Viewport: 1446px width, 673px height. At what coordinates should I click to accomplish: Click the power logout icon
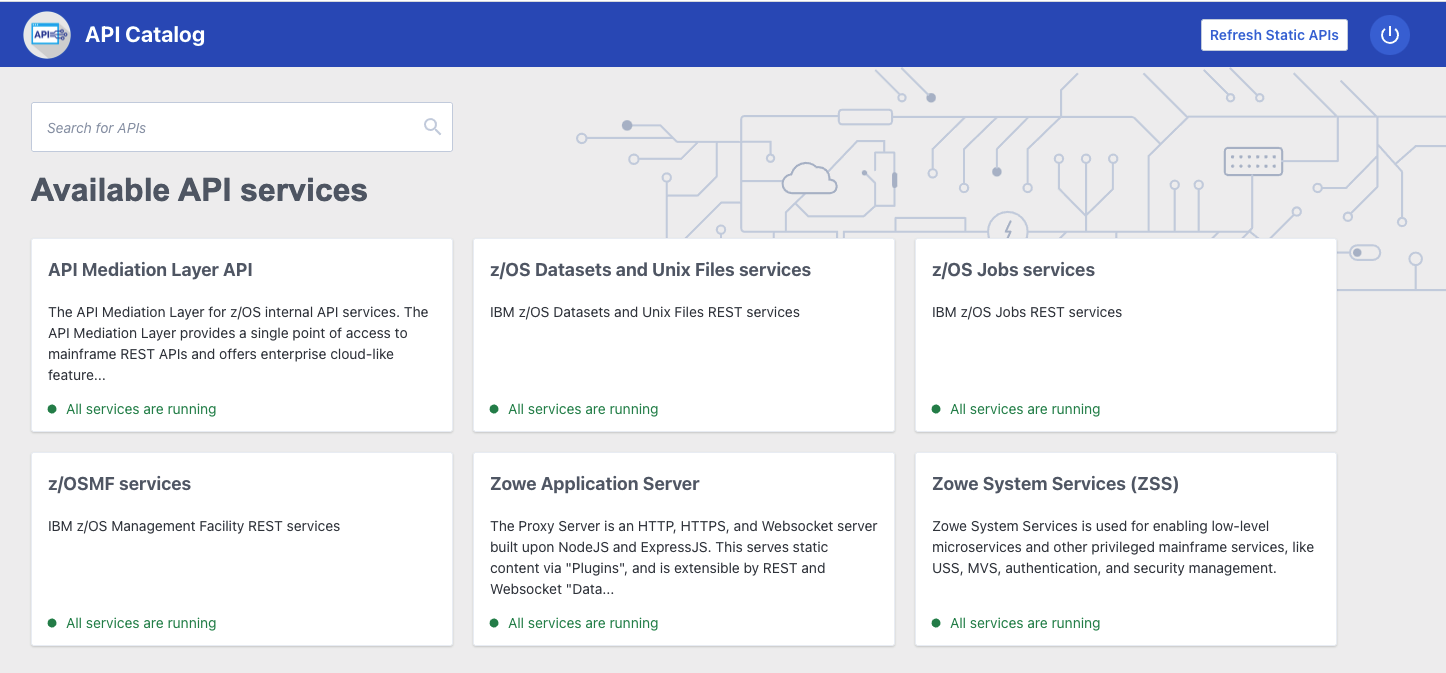pos(1389,35)
